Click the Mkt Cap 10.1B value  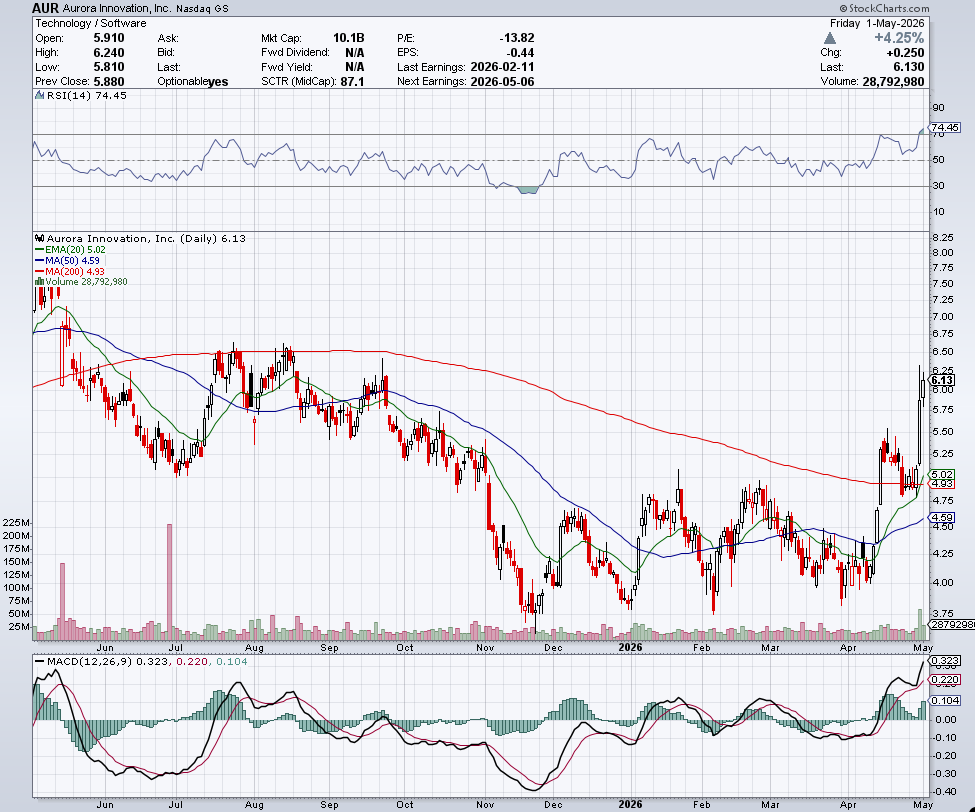click(x=349, y=38)
